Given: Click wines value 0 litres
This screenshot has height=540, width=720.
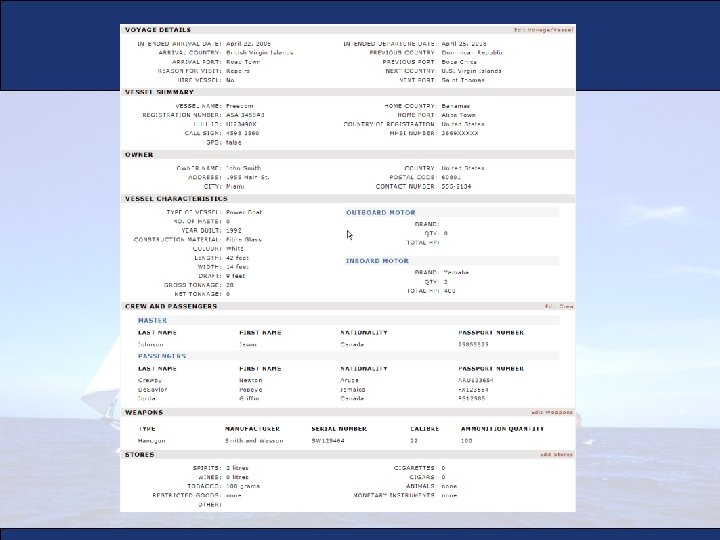Looking at the screenshot, I should [x=237, y=477].
